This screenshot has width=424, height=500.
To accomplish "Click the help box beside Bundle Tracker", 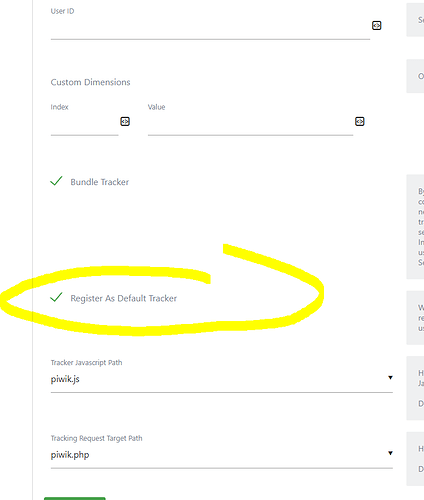I will tap(415, 227).
